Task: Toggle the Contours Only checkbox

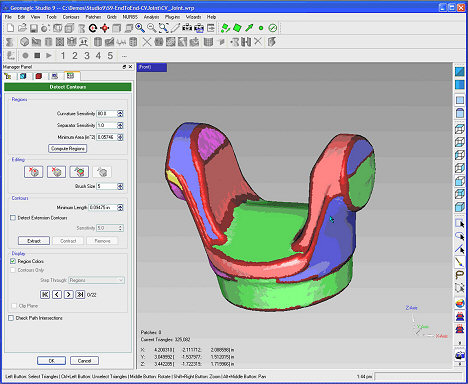Action: pyautogui.click(x=13, y=270)
